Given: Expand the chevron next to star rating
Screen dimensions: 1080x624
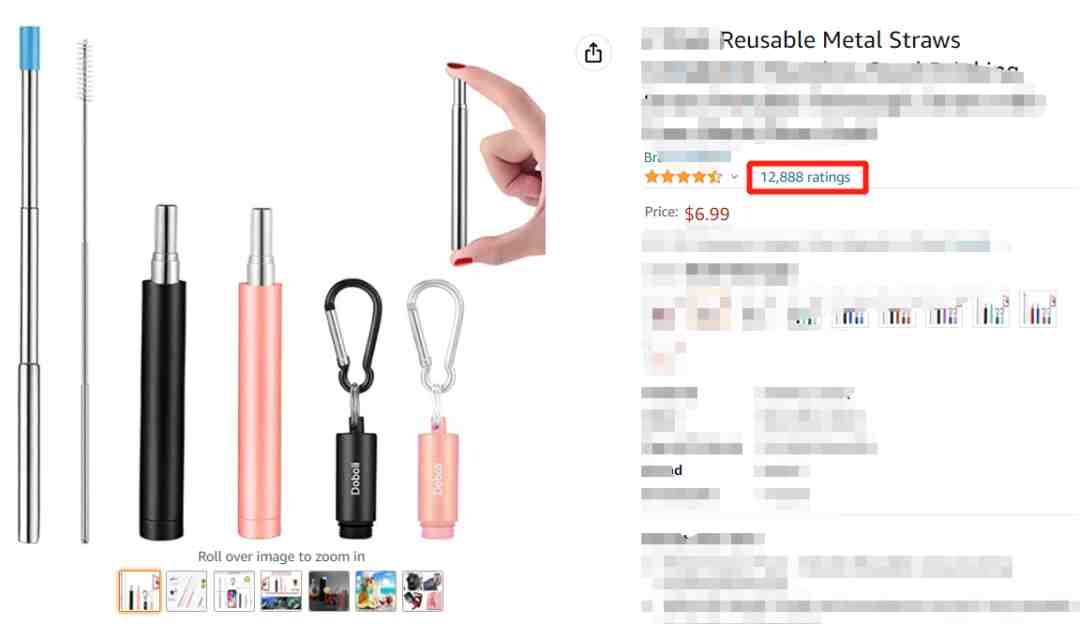Looking at the screenshot, I should 734,177.
